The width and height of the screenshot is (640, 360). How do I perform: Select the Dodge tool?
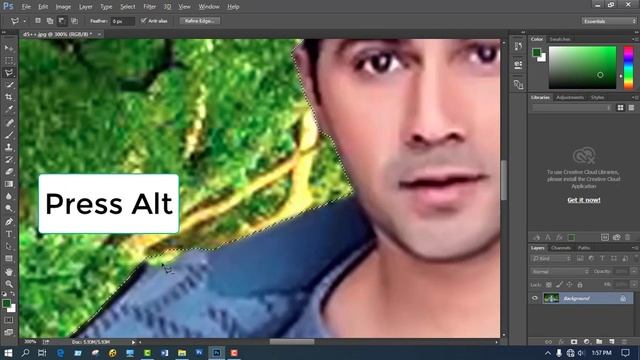pos(9,209)
